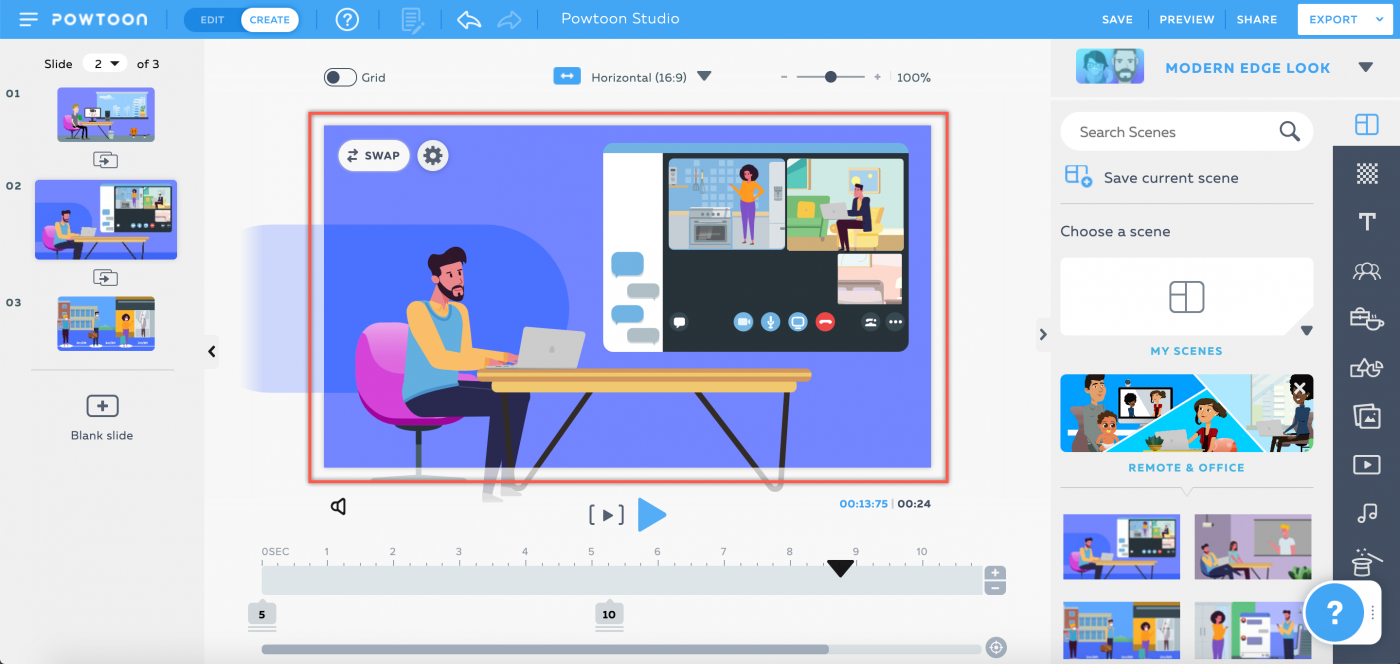Switch to EDIT mode
Image resolution: width=1400 pixels, height=664 pixels.
212,19
